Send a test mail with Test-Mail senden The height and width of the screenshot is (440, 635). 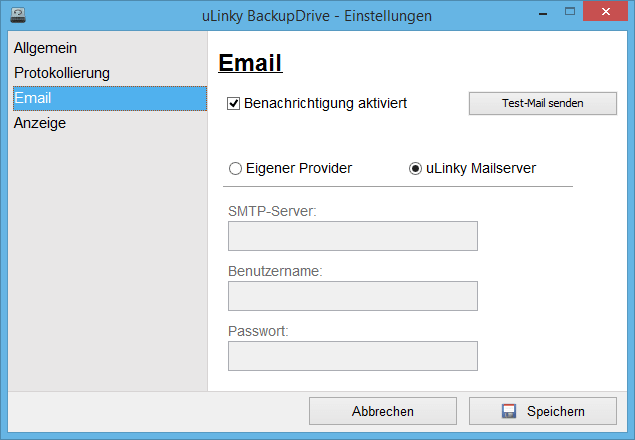(543, 103)
